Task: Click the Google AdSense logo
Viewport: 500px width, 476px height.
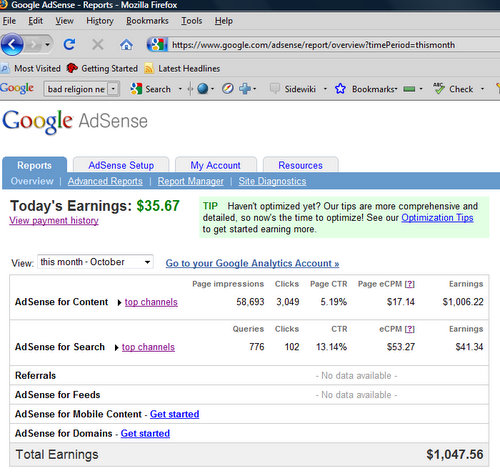Action: [x=75, y=121]
